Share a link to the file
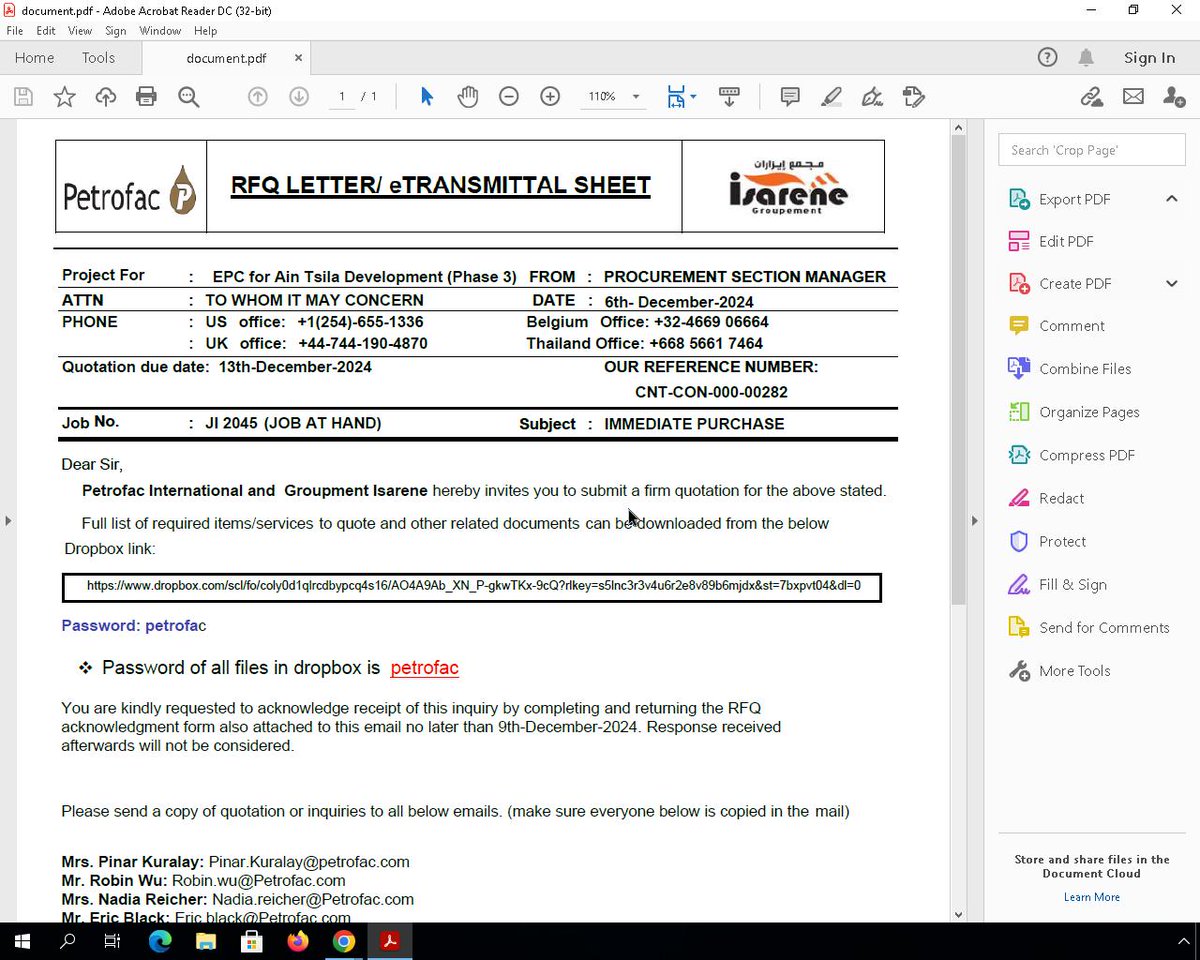1200x960 pixels. [x=1091, y=97]
